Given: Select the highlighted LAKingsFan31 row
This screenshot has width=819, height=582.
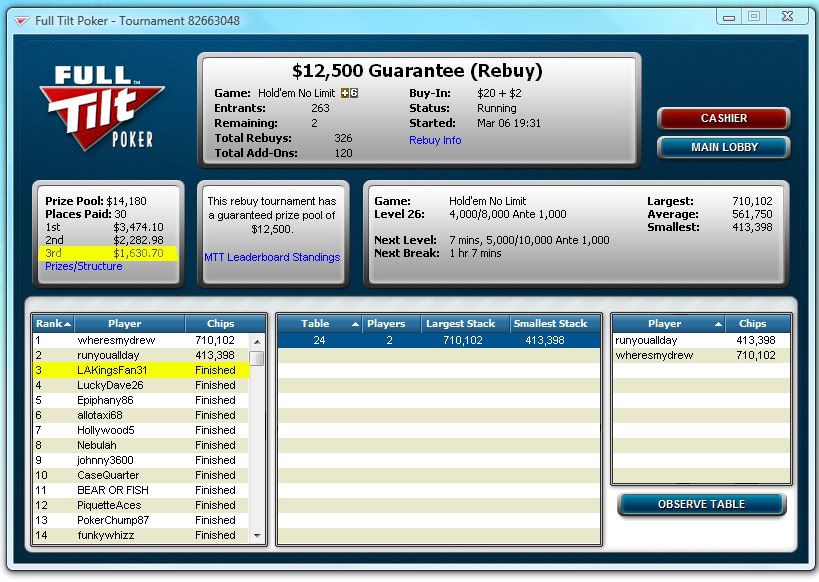Looking at the screenshot, I should click(x=141, y=370).
